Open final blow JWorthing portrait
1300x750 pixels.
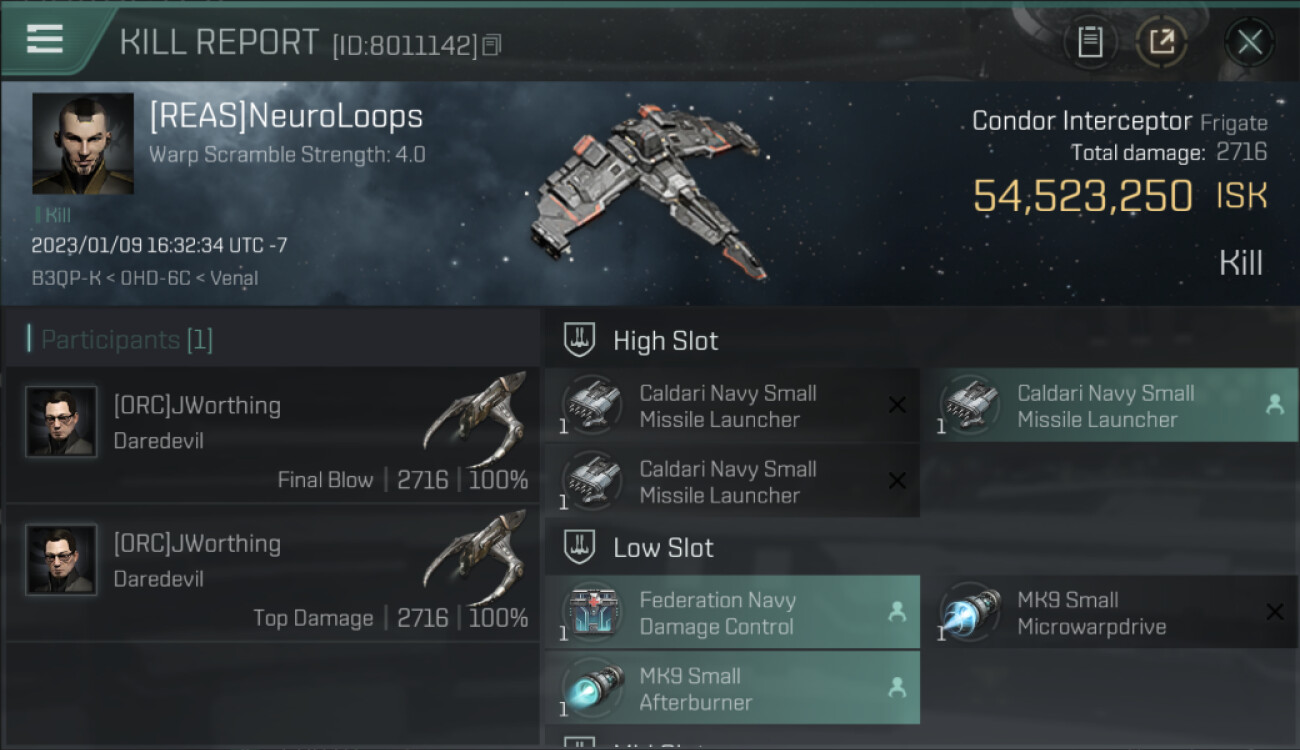tap(61, 422)
